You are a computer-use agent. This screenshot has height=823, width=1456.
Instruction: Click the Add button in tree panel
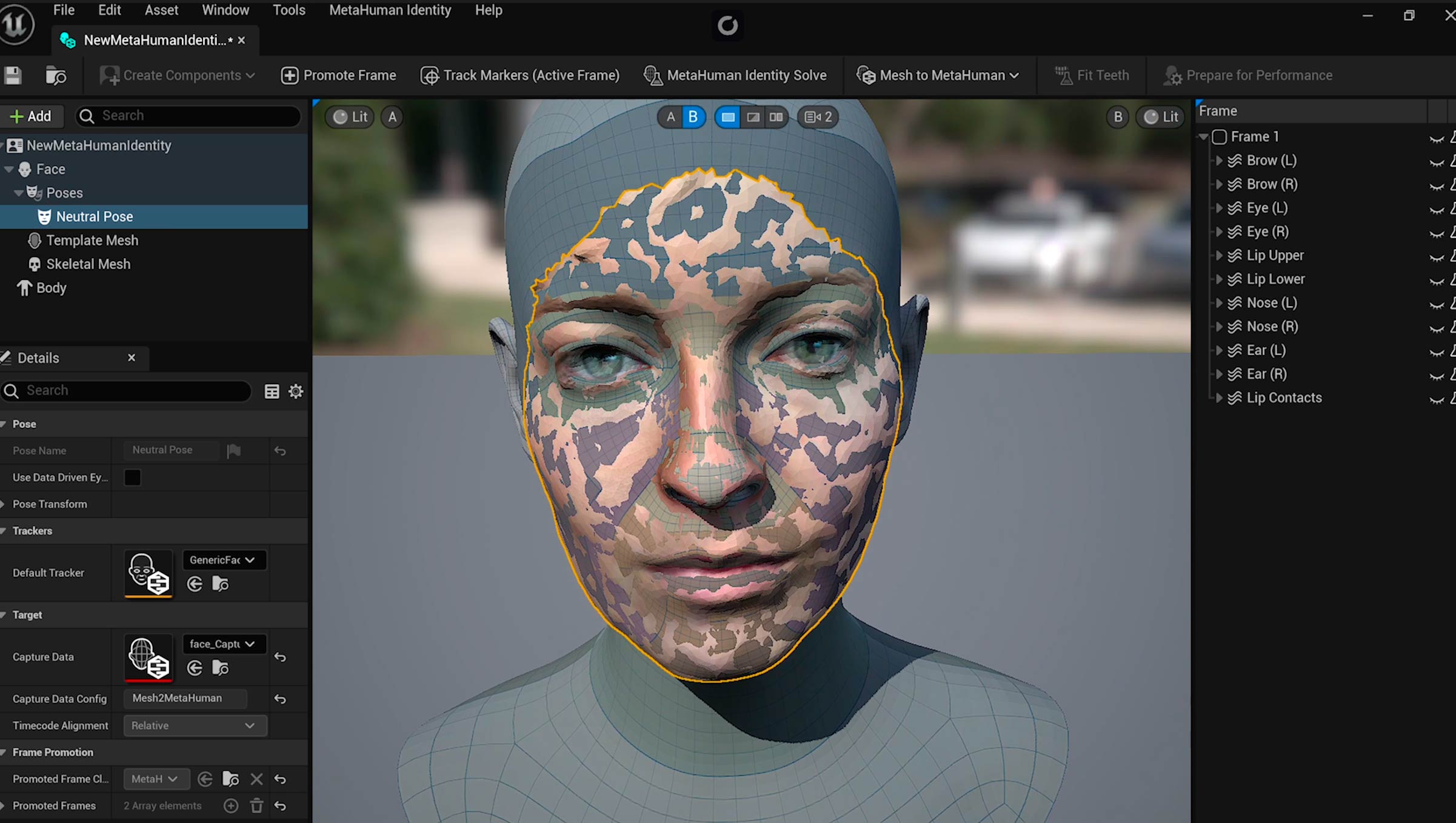pyautogui.click(x=31, y=116)
